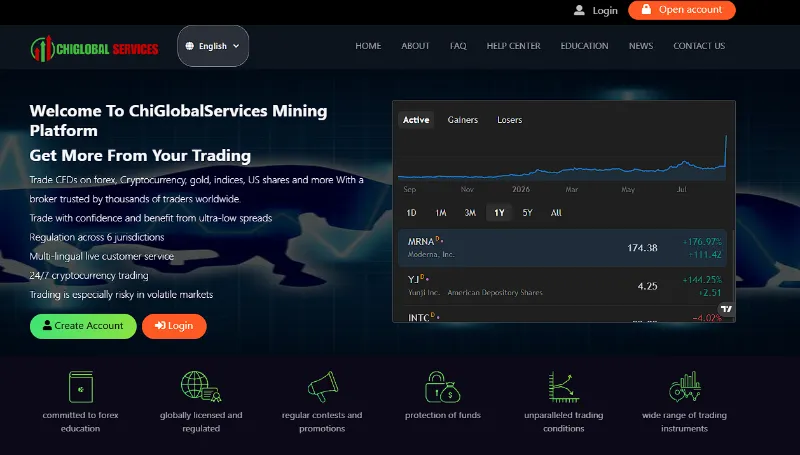The height and width of the screenshot is (455, 800).
Task: Select the 1M chart range
Action: 441,213
